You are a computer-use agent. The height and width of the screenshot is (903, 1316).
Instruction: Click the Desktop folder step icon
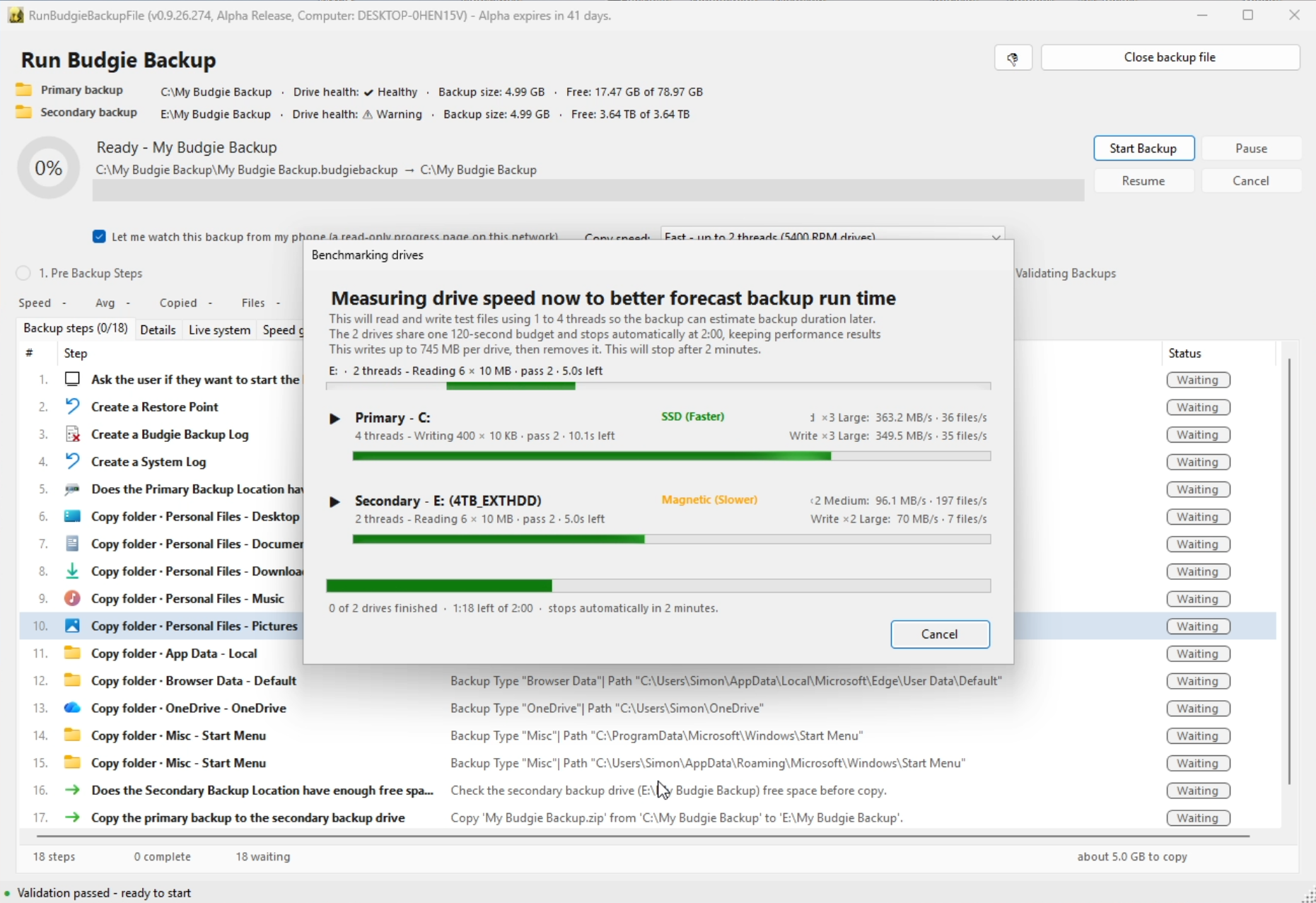click(x=72, y=516)
